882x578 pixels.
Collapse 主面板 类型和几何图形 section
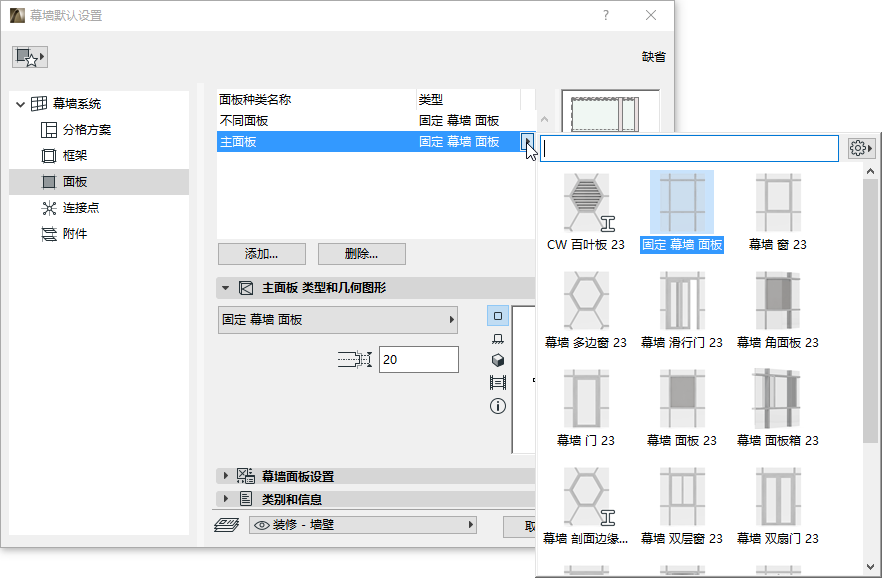click(226, 288)
